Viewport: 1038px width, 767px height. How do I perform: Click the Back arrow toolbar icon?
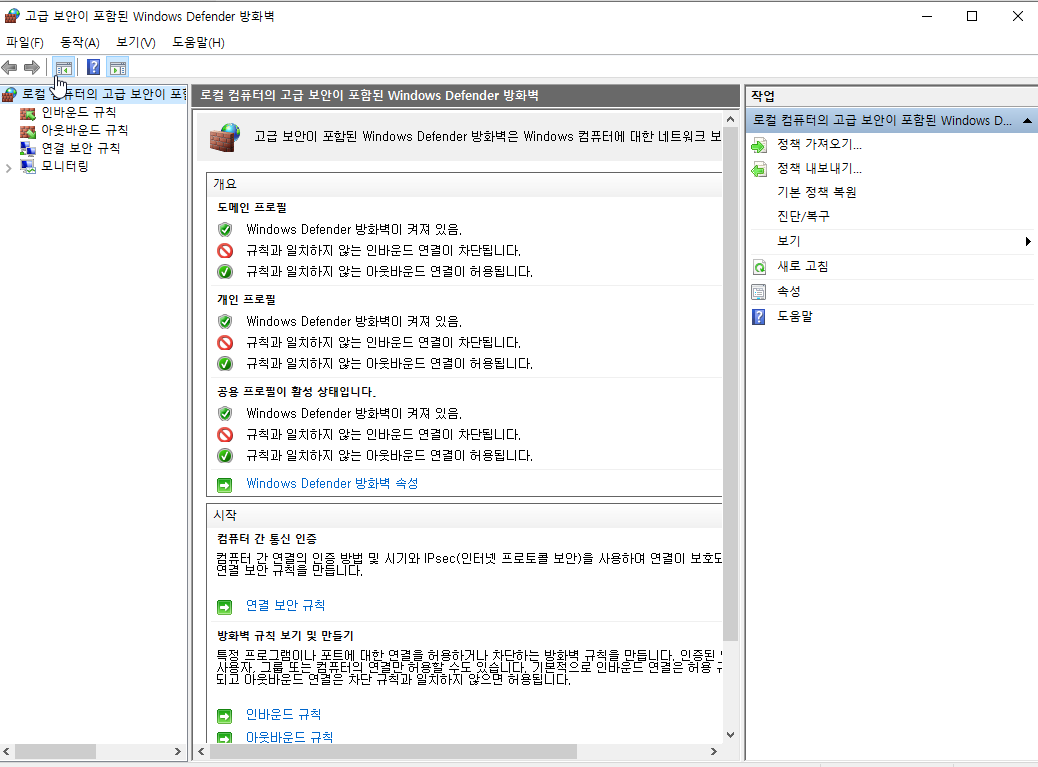tap(9, 68)
